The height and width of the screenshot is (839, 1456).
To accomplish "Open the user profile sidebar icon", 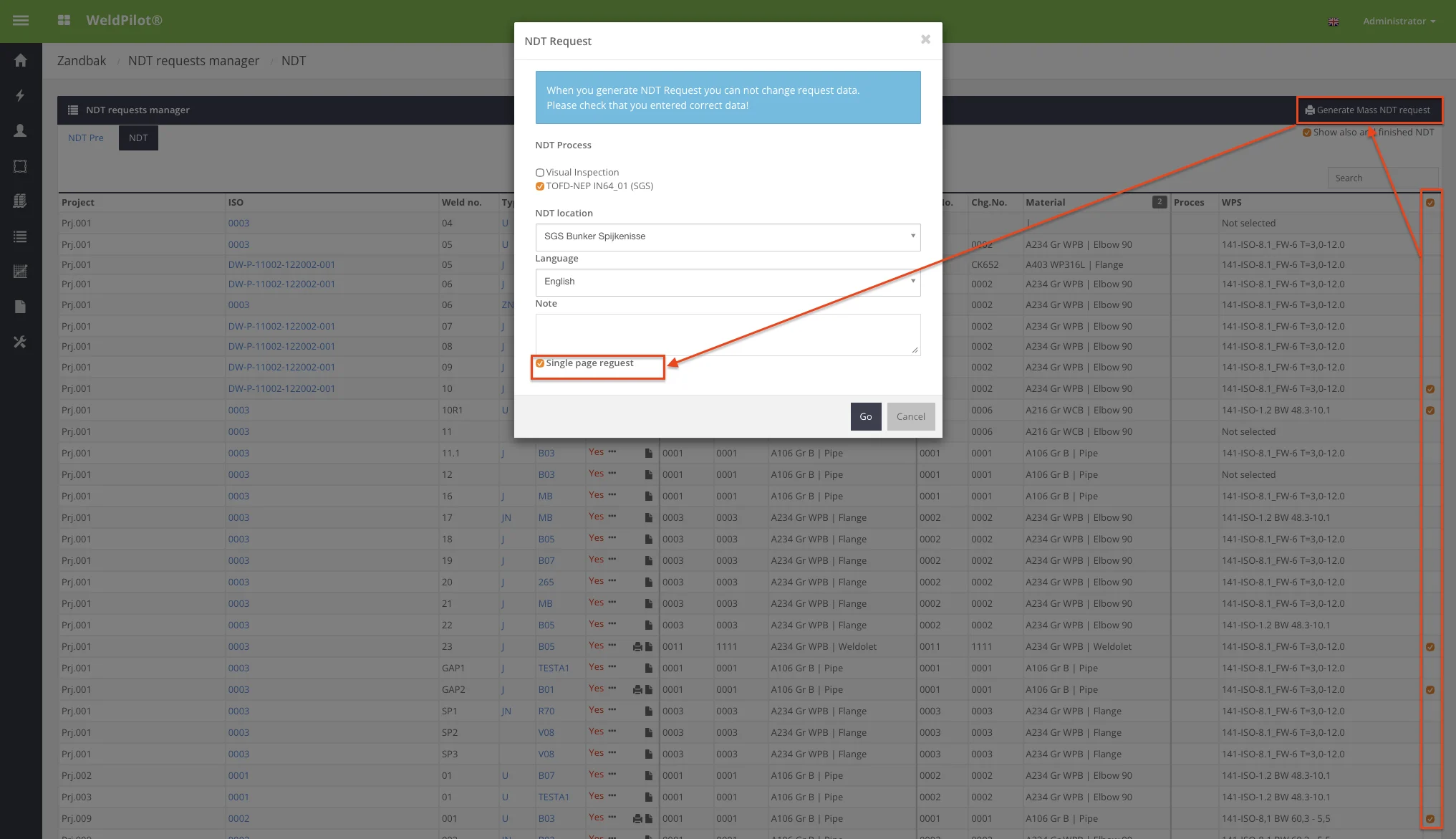I will pyautogui.click(x=20, y=130).
